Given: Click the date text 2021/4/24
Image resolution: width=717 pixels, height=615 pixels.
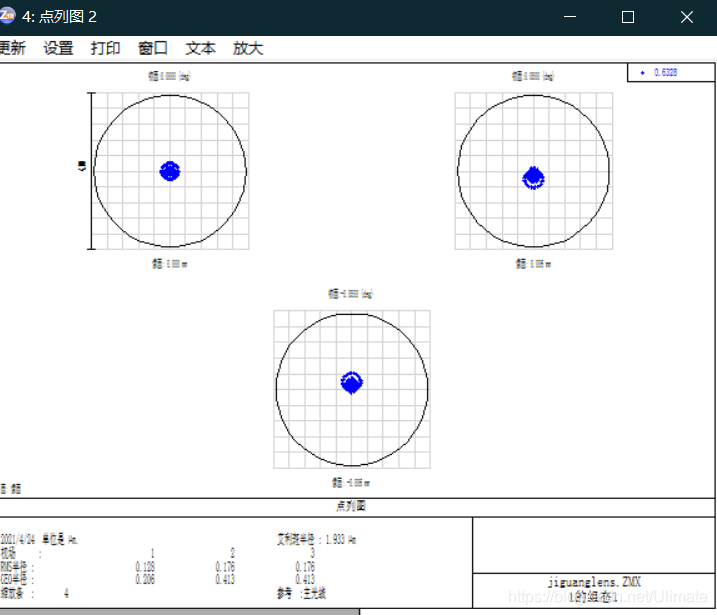Looking at the screenshot, I should (17, 539).
